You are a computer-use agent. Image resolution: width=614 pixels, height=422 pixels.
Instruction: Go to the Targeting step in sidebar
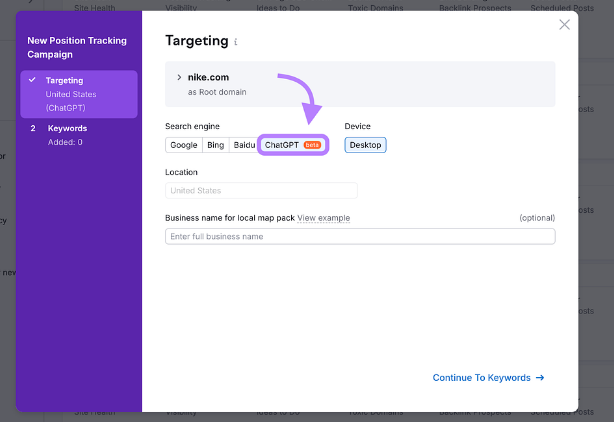(x=79, y=94)
